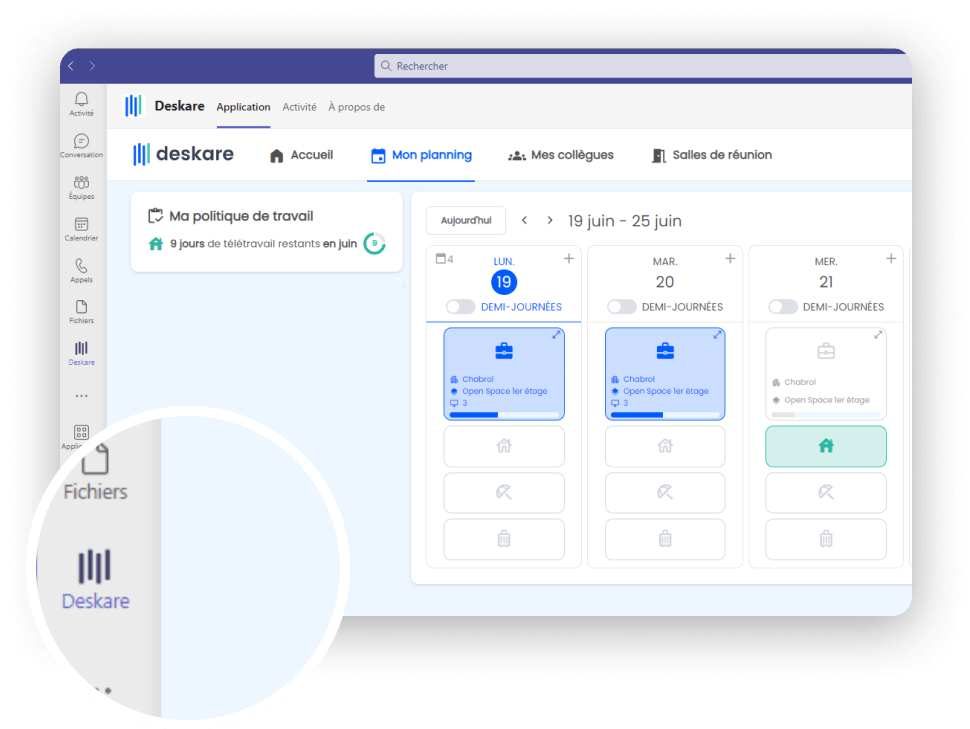Select the umbrella absence icon for Wednesday 21
970x729 pixels.
[826, 492]
